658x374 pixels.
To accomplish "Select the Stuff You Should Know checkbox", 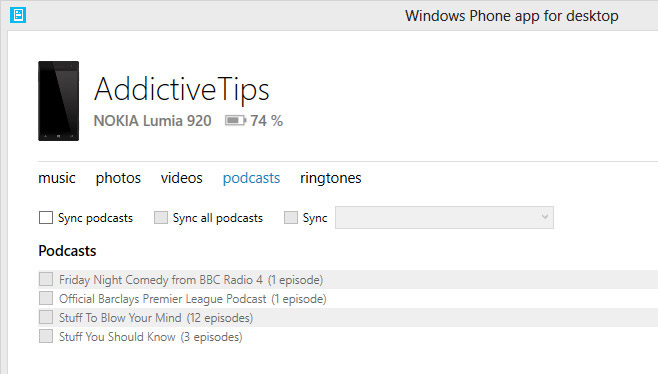I will tap(46, 336).
